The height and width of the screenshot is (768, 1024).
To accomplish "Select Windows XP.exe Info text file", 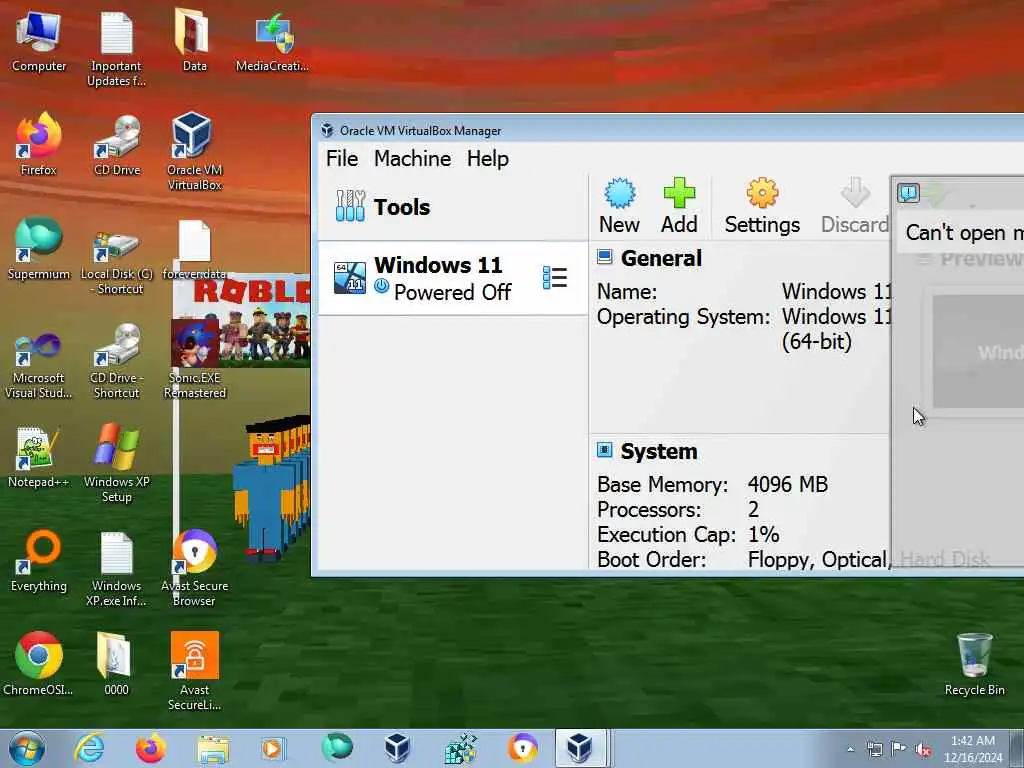I will tap(116, 568).
